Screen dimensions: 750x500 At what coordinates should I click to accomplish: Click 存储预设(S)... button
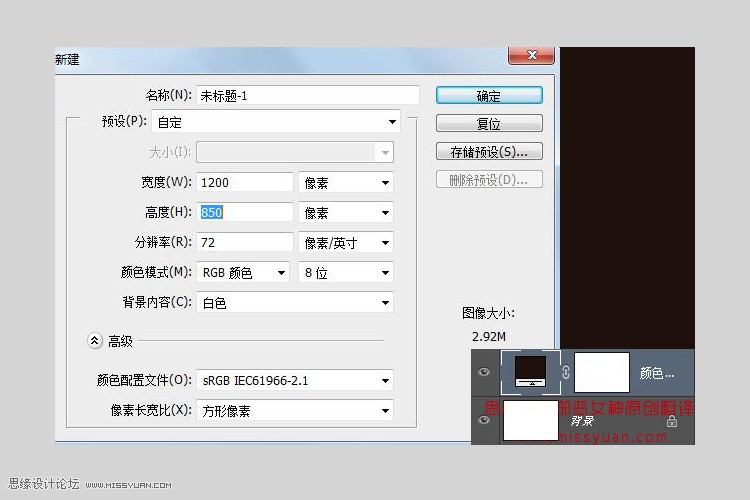489,152
